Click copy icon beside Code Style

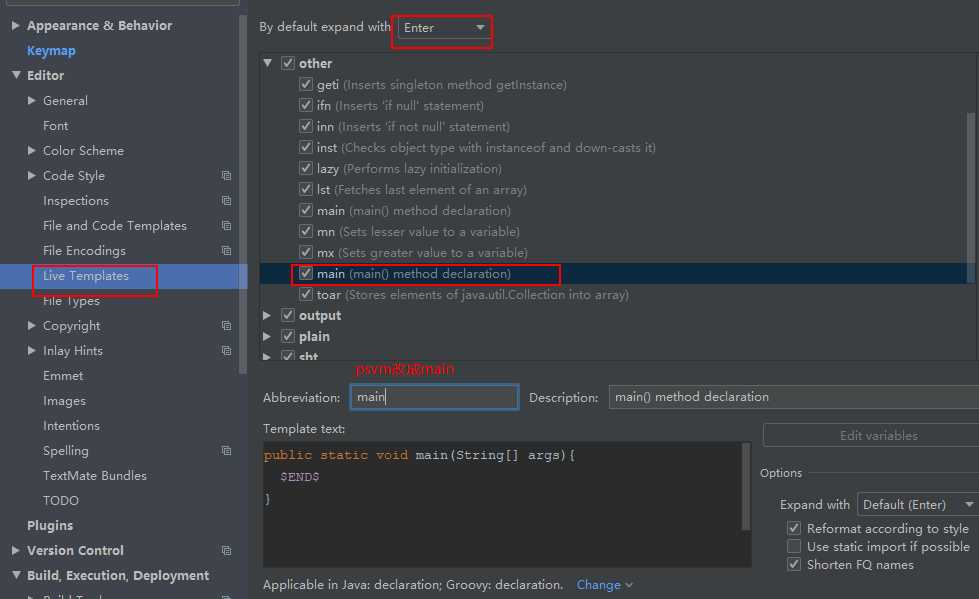tap(227, 176)
